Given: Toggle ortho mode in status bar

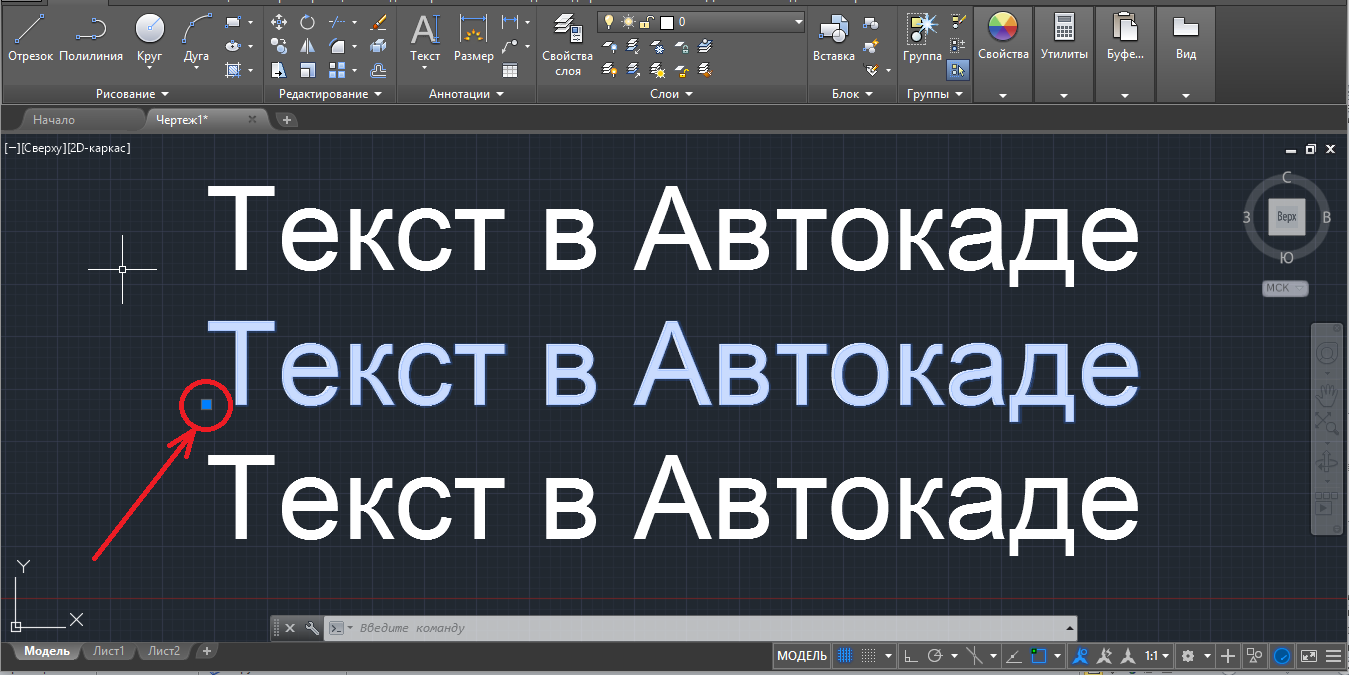Looking at the screenshot, I should tap(911, 656).
